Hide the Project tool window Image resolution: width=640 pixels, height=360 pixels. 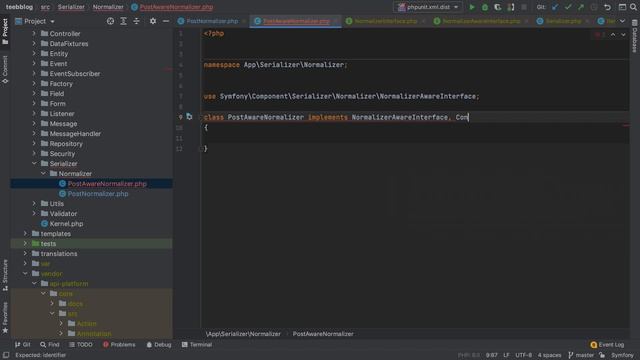click(x=166, y=21)
